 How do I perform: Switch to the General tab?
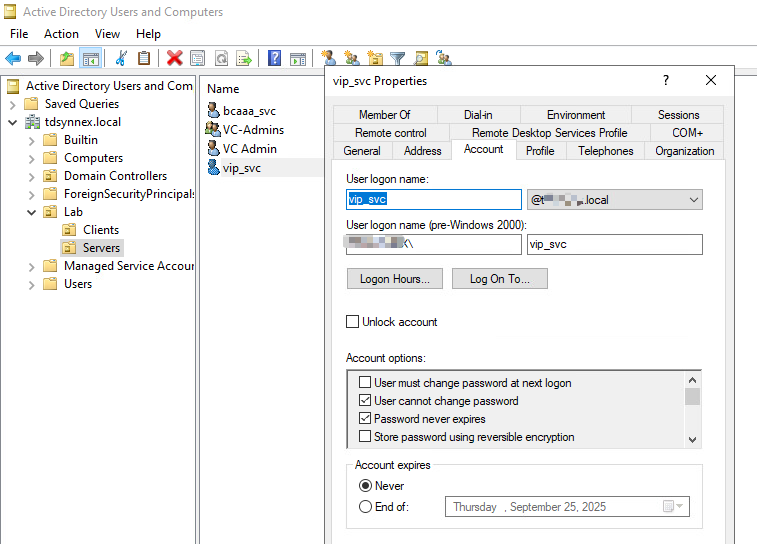tap(362, 151)
